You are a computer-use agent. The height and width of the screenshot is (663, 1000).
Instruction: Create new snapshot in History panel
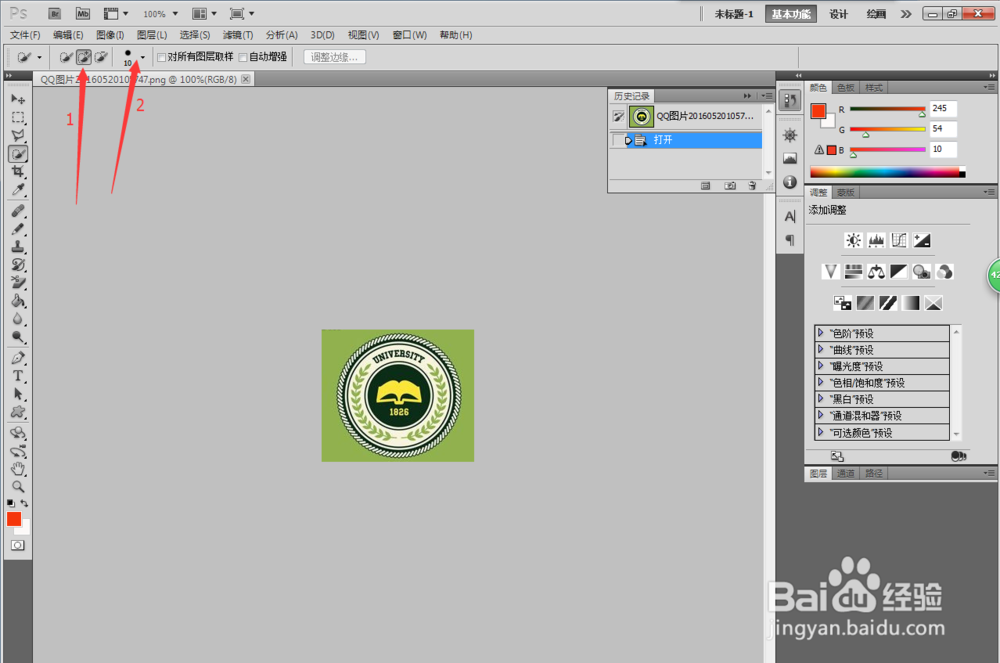pyautogui.click(x=730, y=186)
